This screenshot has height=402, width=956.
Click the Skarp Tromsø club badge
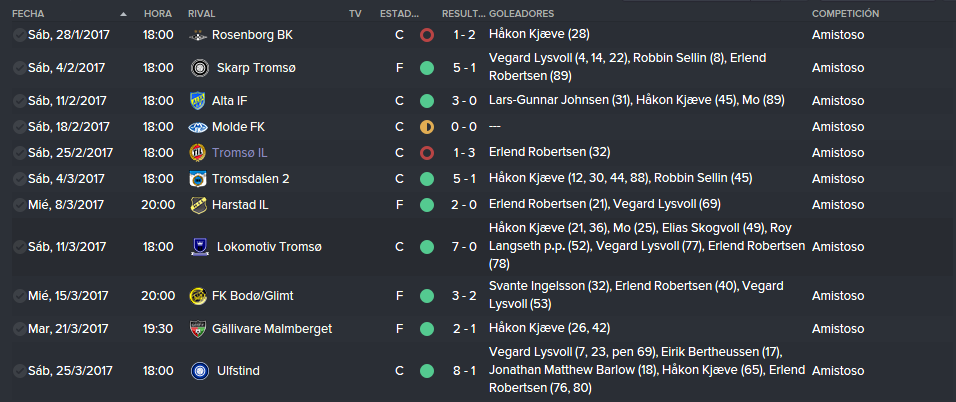pos(198,68)
